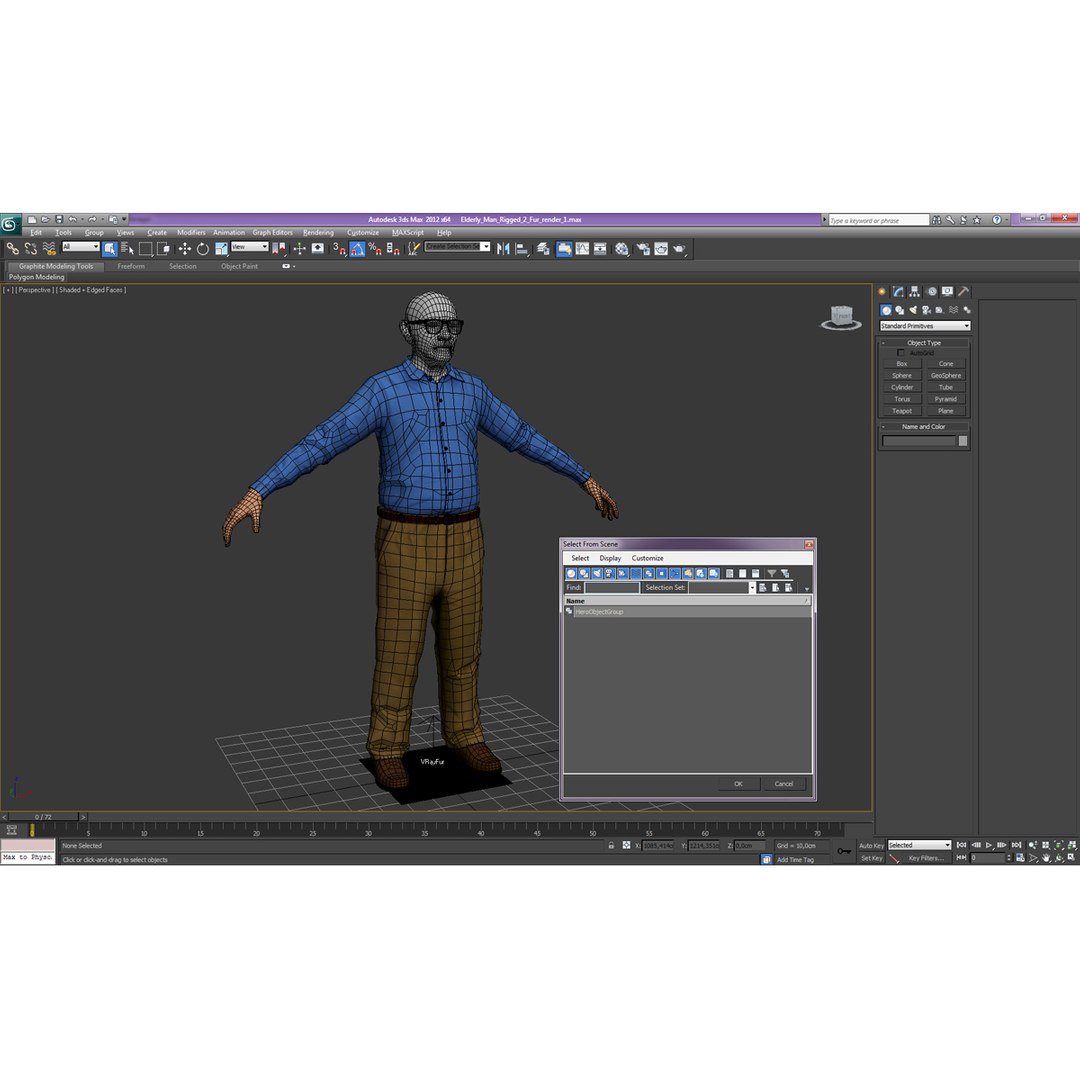The width and height of the screenshot is (1080, 1080).
Task: Open the Modify command panel tab
Action: [897, 292]
